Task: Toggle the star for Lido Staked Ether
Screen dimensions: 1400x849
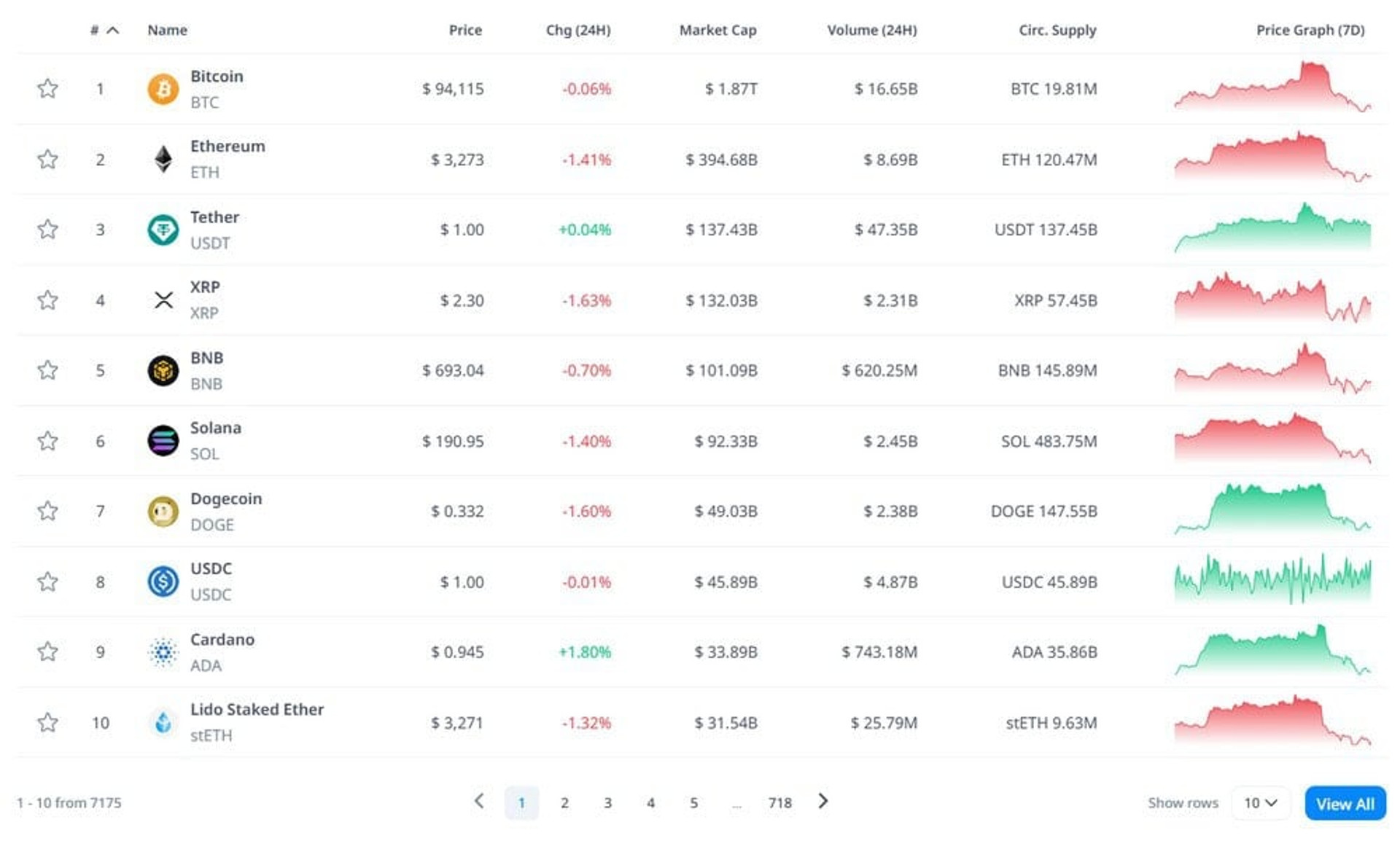Action: 47,721
